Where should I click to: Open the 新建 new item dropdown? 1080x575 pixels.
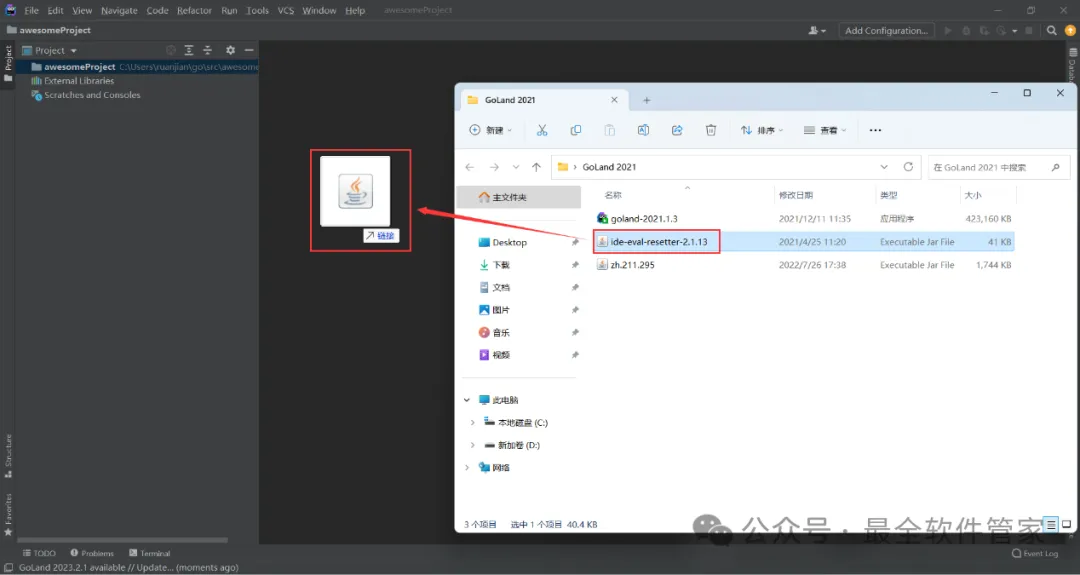point(490,130)
